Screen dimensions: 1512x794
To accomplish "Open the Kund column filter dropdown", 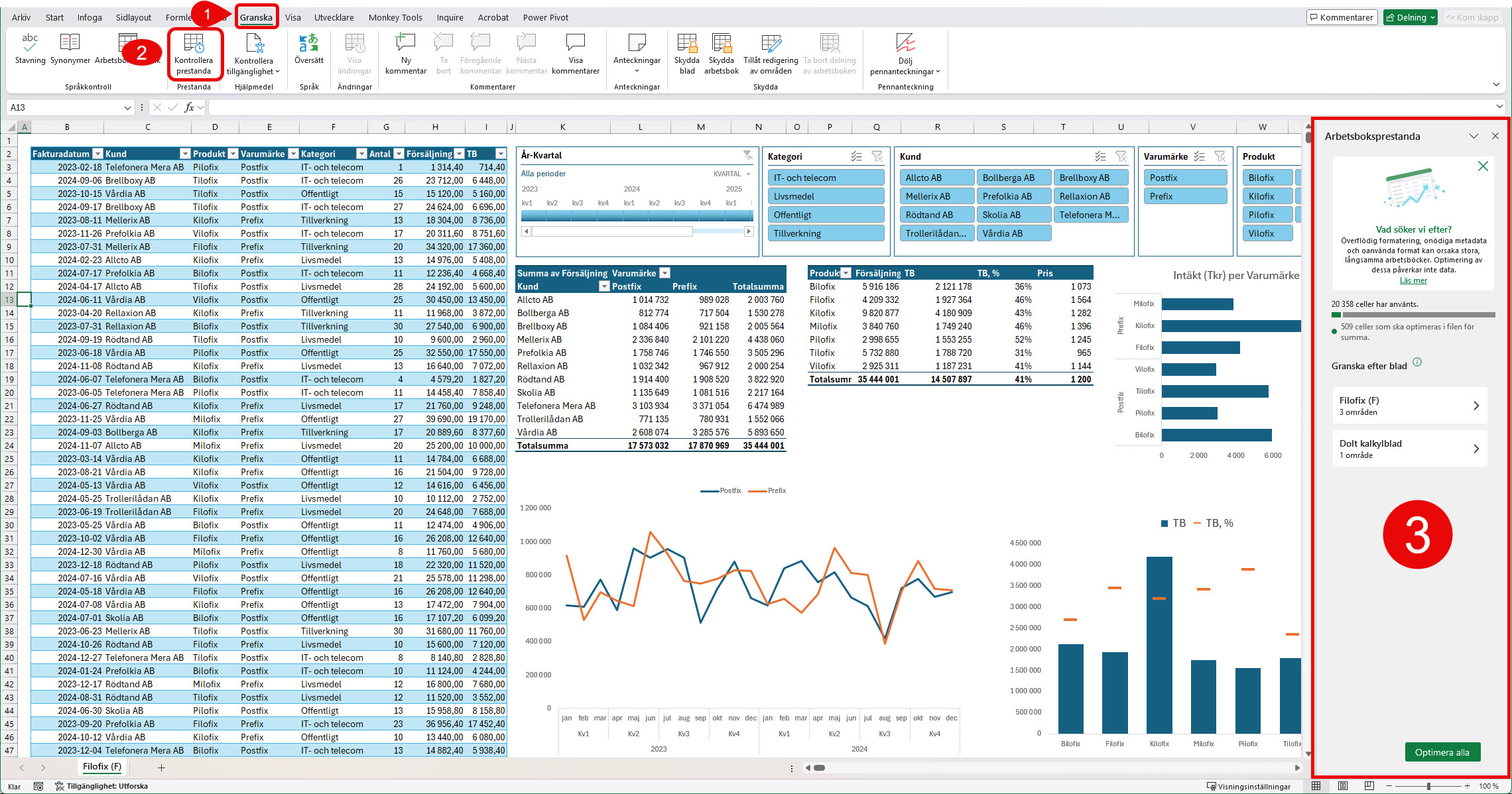I will pyautogui.click(x=186, y=154).
